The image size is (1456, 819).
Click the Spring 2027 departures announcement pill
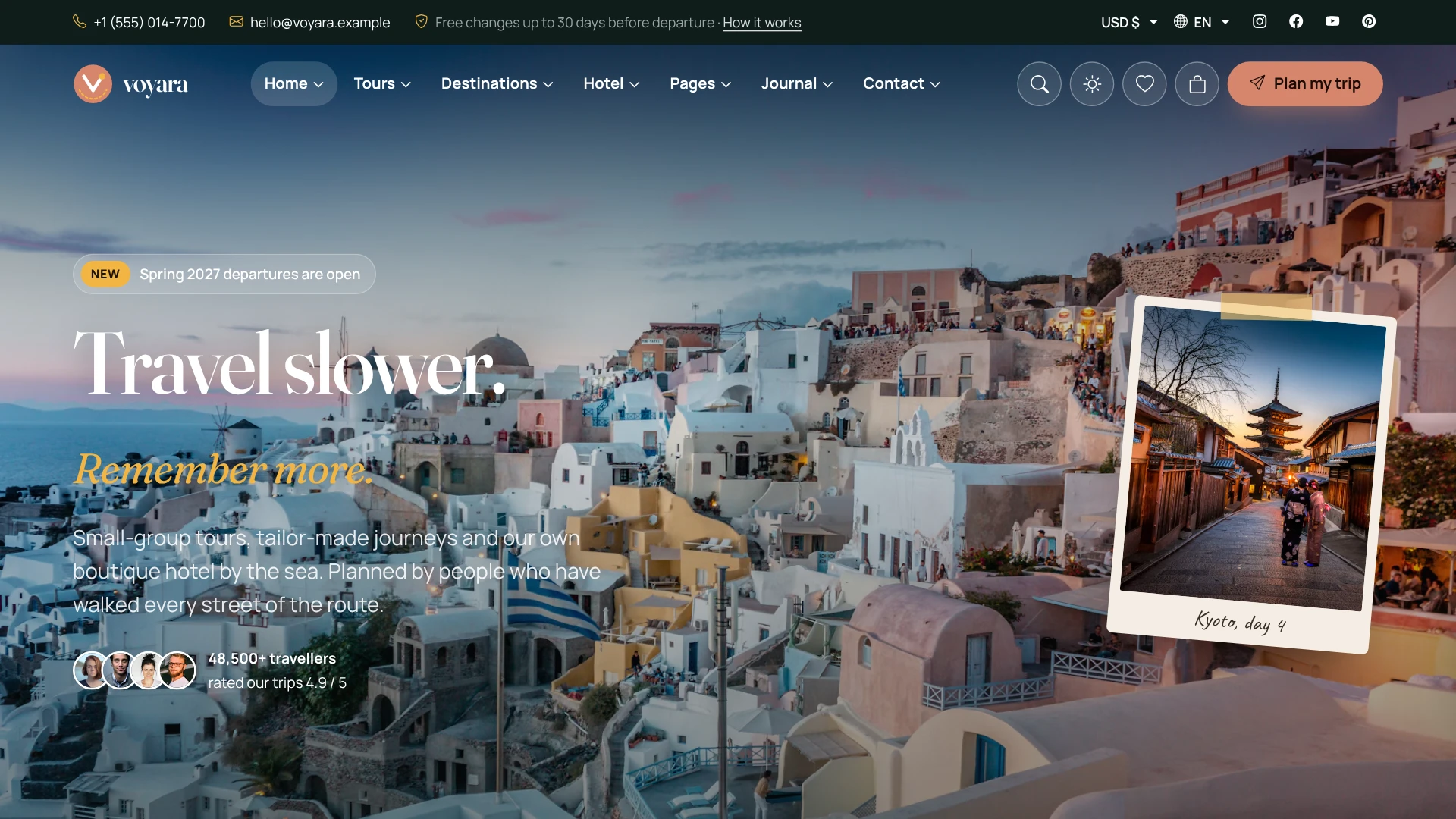pyautogui.click(x=224, y=274)
